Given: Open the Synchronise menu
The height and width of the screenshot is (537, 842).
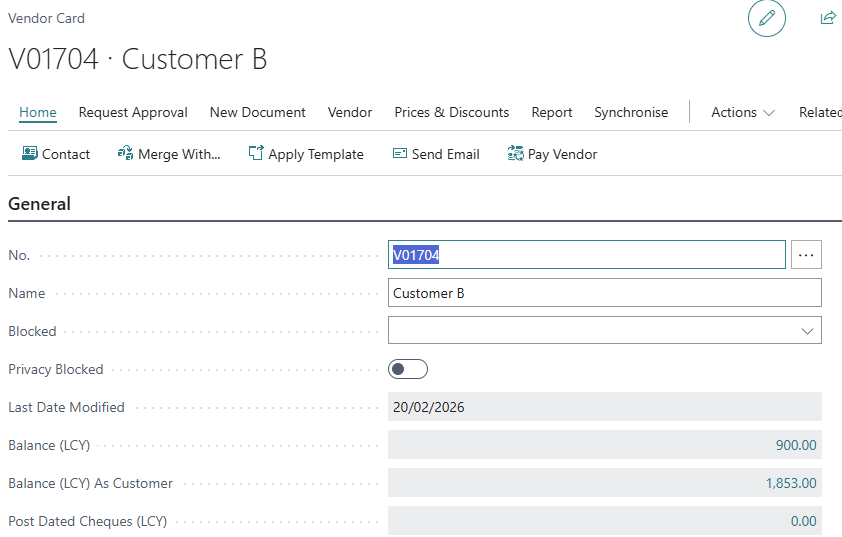Looking at the screenshot, I should [630, 113].
